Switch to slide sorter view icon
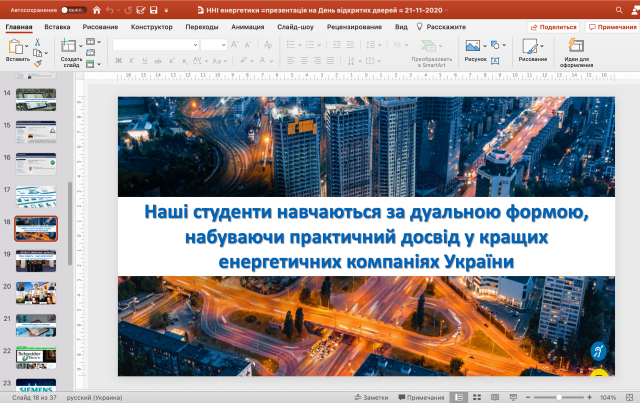The width and height of the screenshot is (640, 403). (x=477, y=397)
